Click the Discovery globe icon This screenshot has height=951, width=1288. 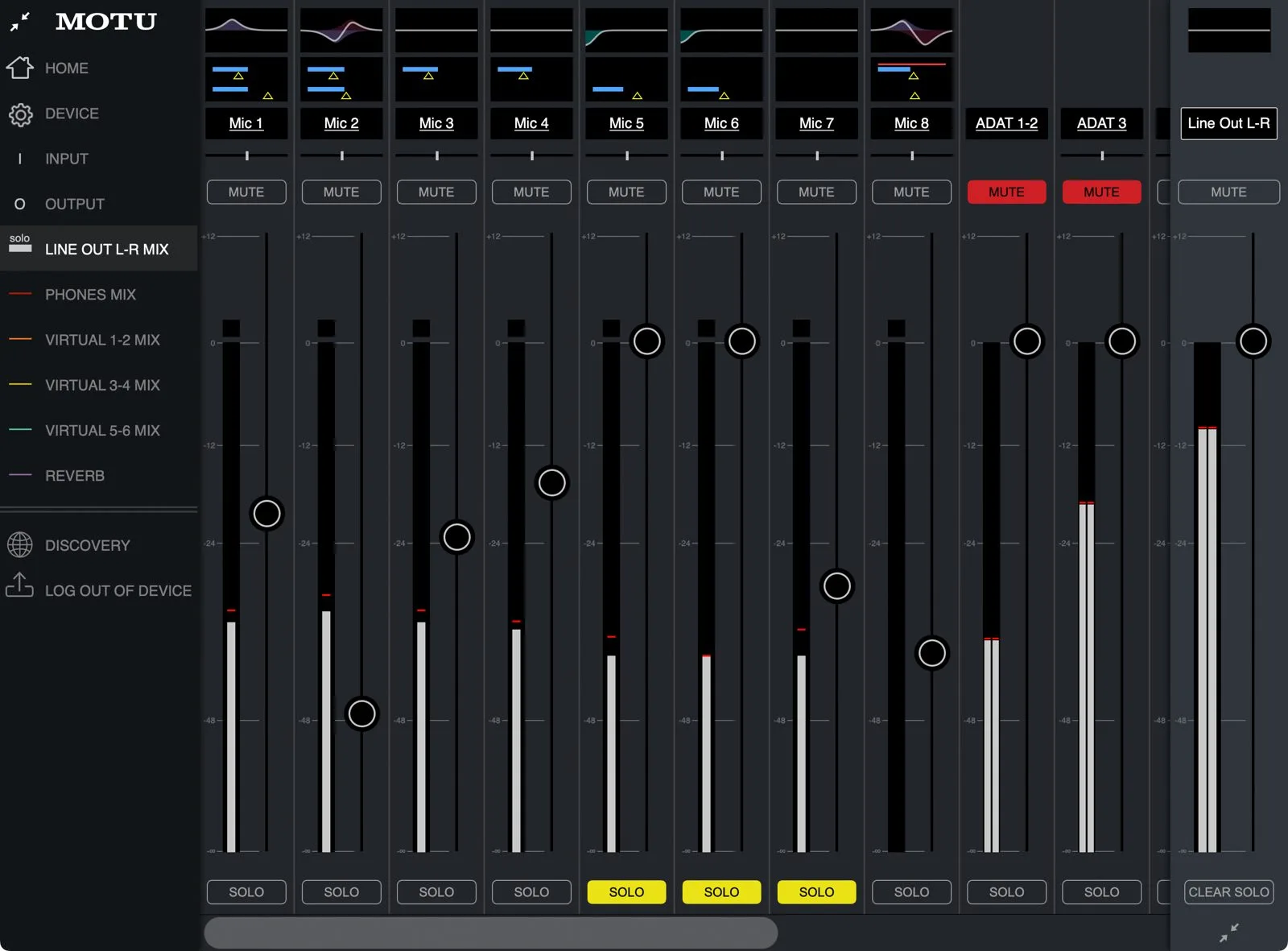20,545
